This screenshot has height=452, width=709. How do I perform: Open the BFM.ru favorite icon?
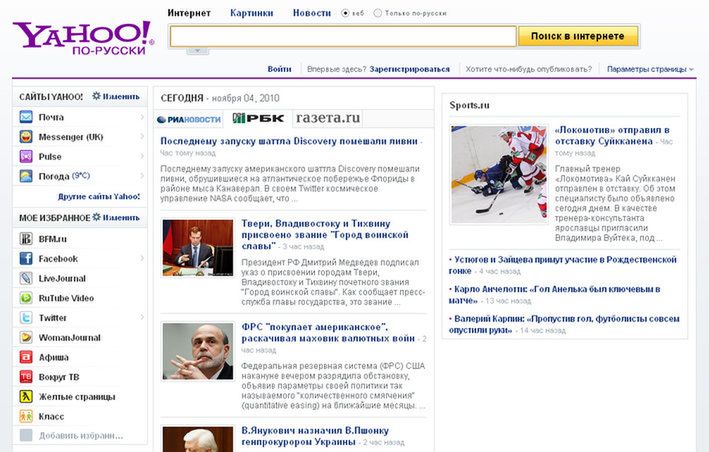26,239
